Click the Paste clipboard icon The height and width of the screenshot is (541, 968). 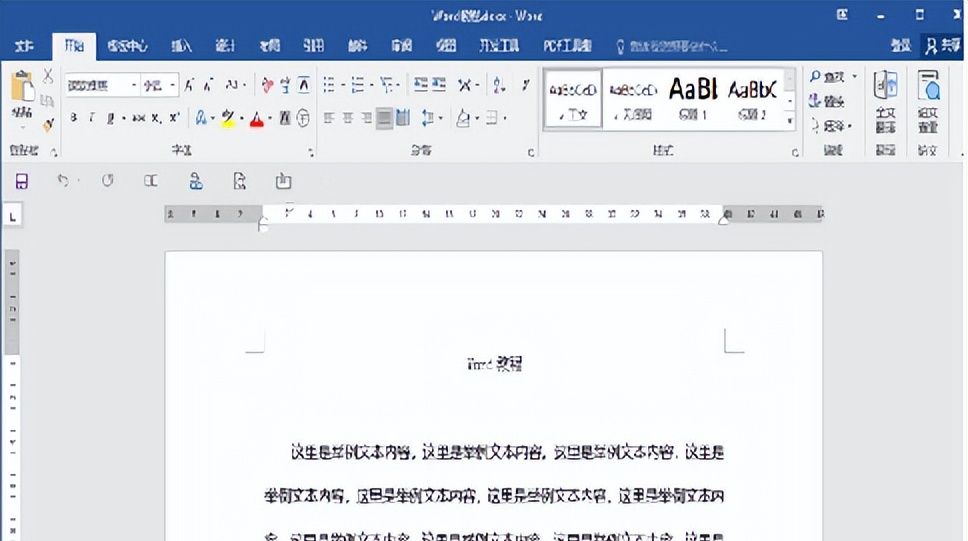[23, 86]
